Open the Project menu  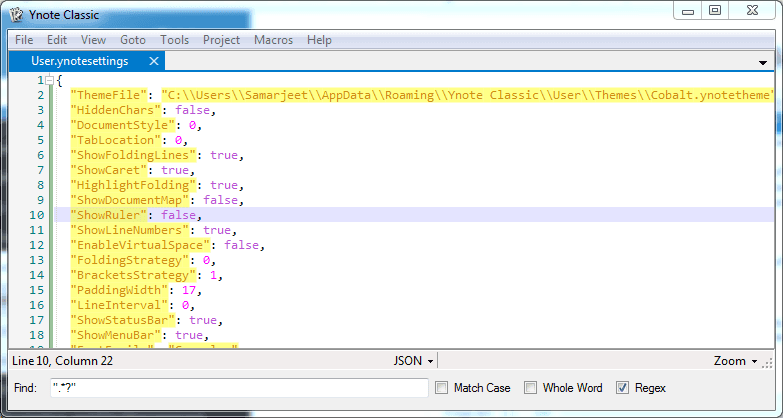221,40
